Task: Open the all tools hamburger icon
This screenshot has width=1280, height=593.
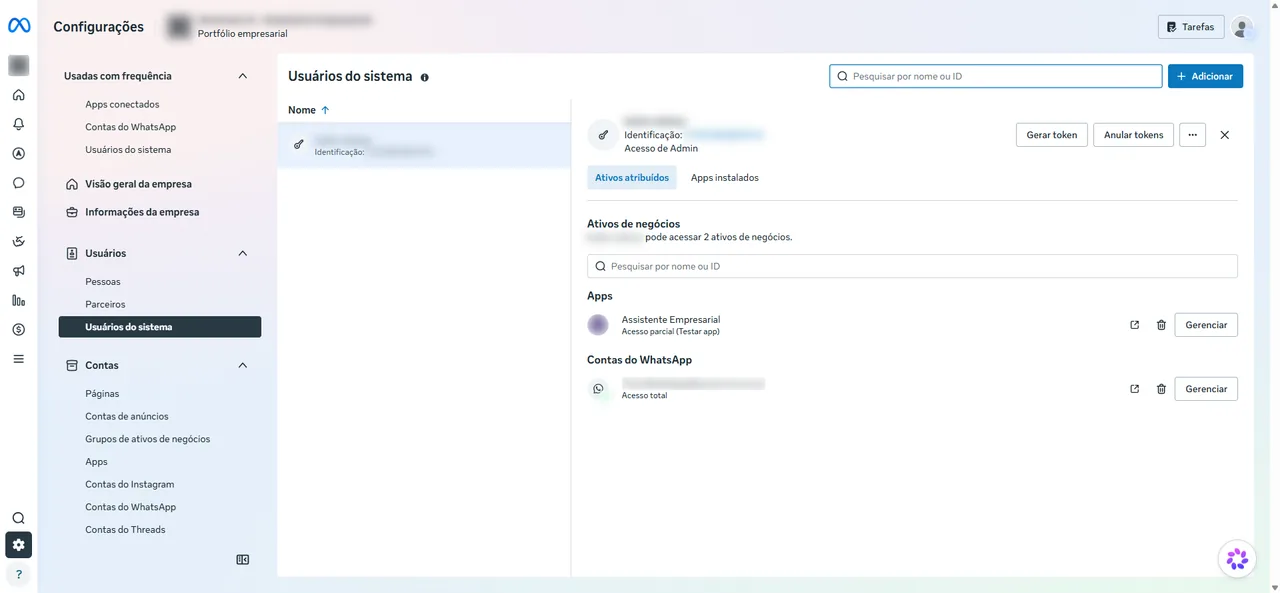Action: (18, 358)
